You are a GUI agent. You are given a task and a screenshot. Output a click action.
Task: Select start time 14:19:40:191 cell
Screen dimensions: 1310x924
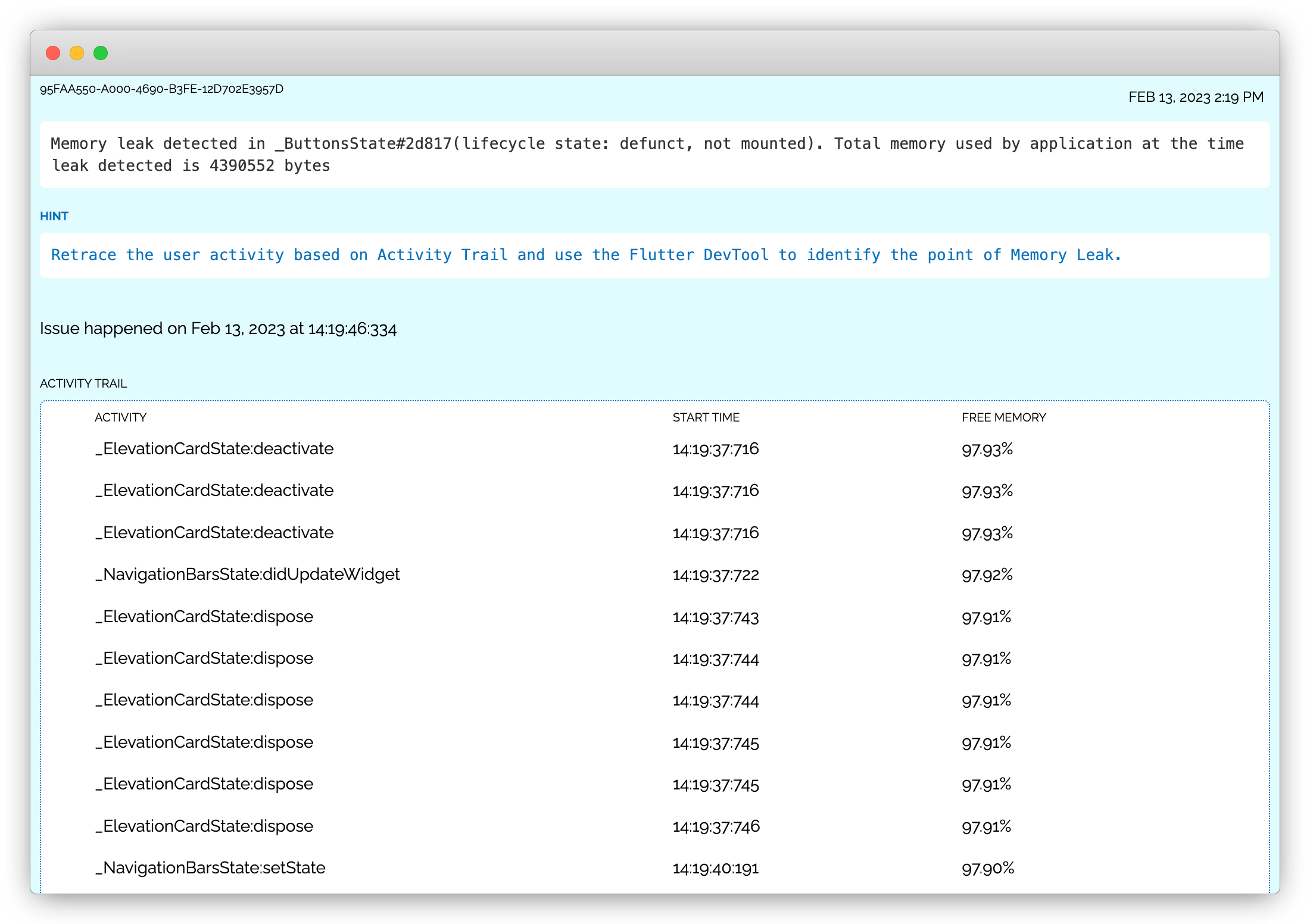click(716, 869)
